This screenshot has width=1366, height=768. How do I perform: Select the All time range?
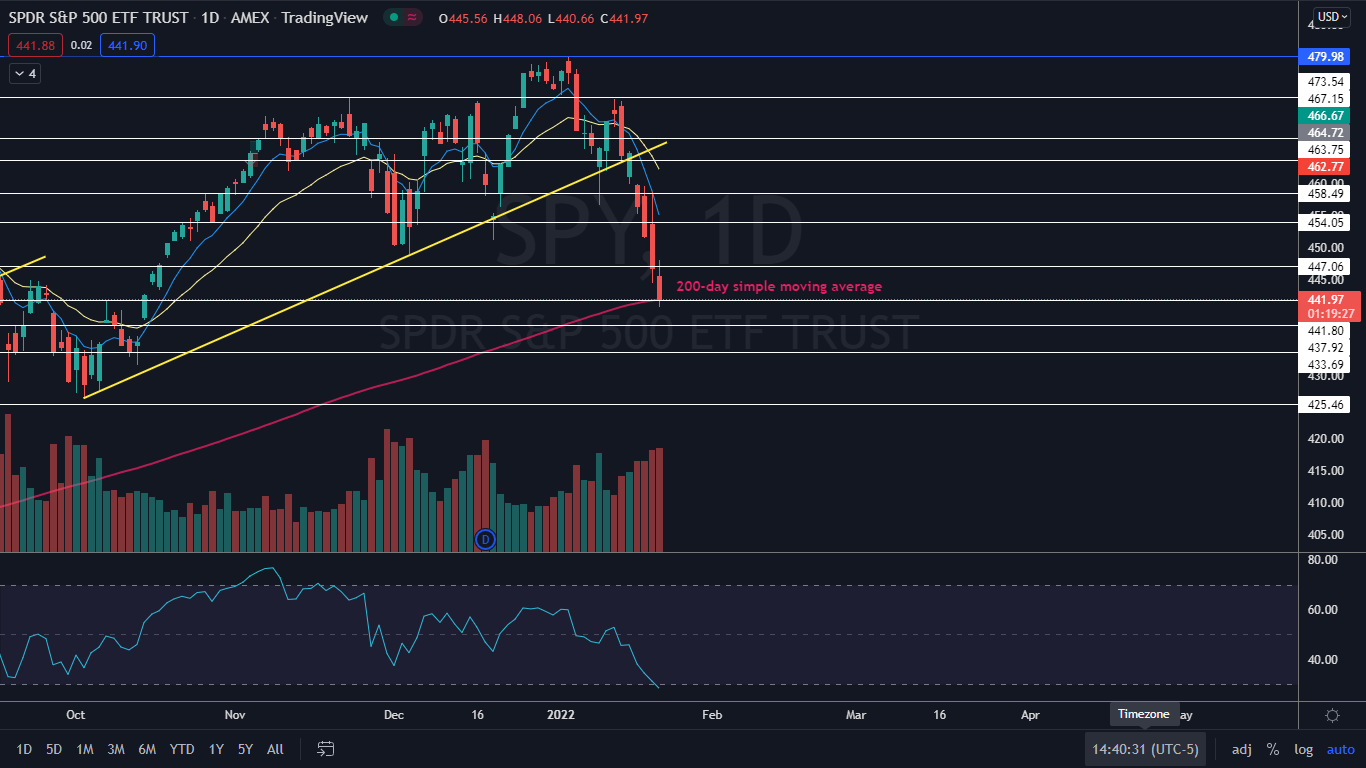(275, 749)
